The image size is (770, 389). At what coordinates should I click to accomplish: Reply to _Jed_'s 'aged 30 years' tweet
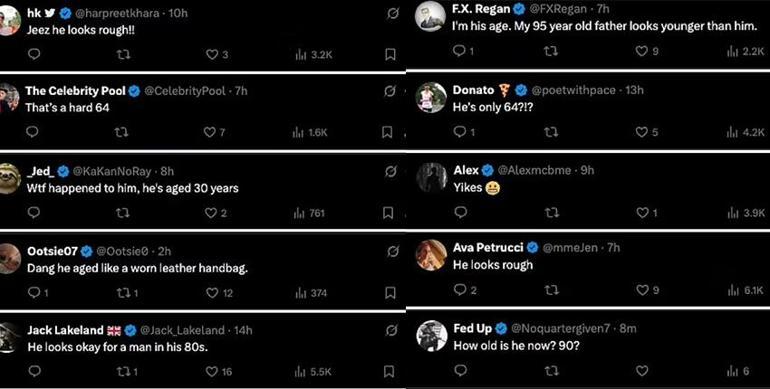(33, 212)
